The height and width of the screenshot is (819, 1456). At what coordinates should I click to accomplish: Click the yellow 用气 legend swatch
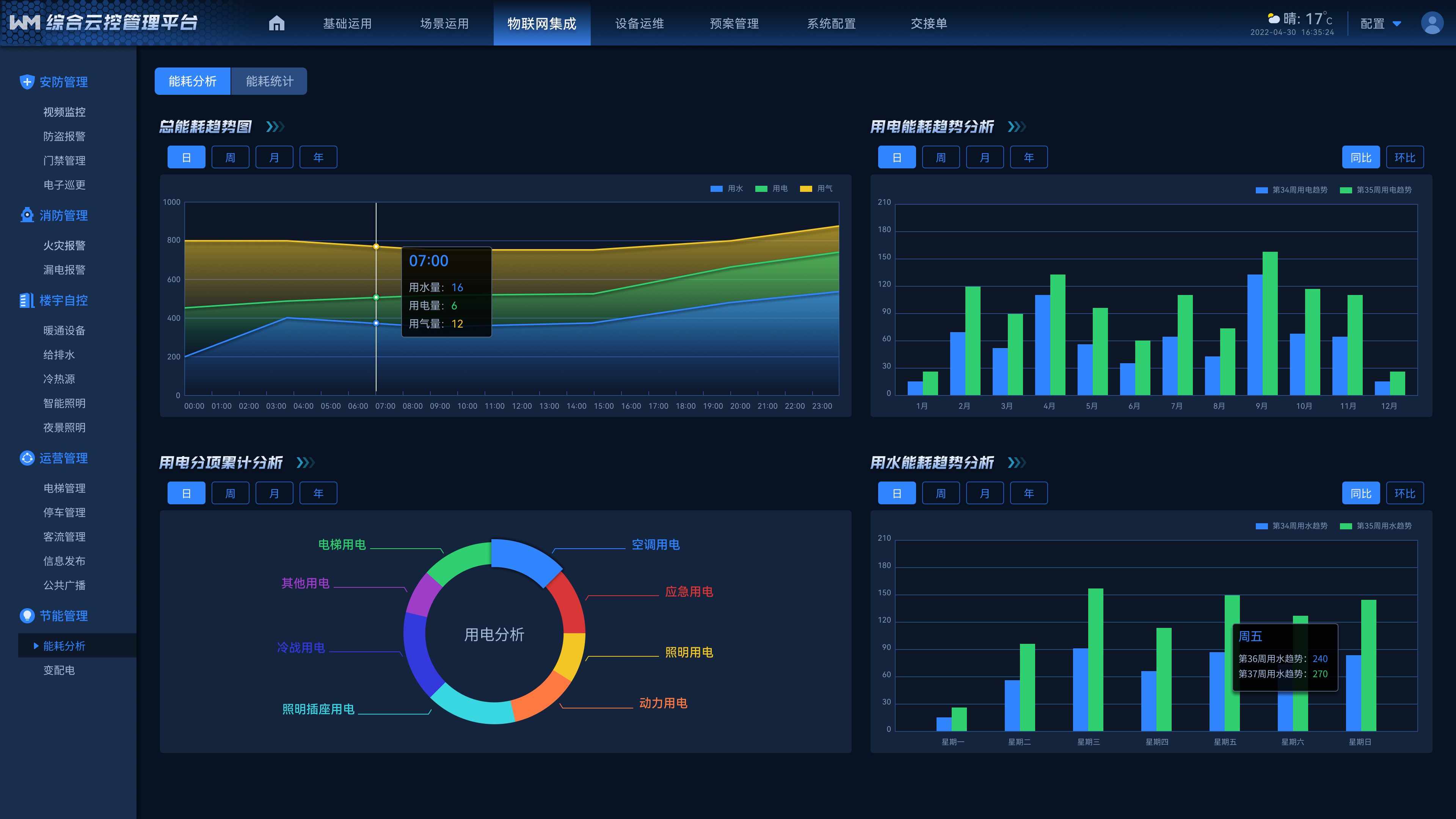click(x=805, y=189)
